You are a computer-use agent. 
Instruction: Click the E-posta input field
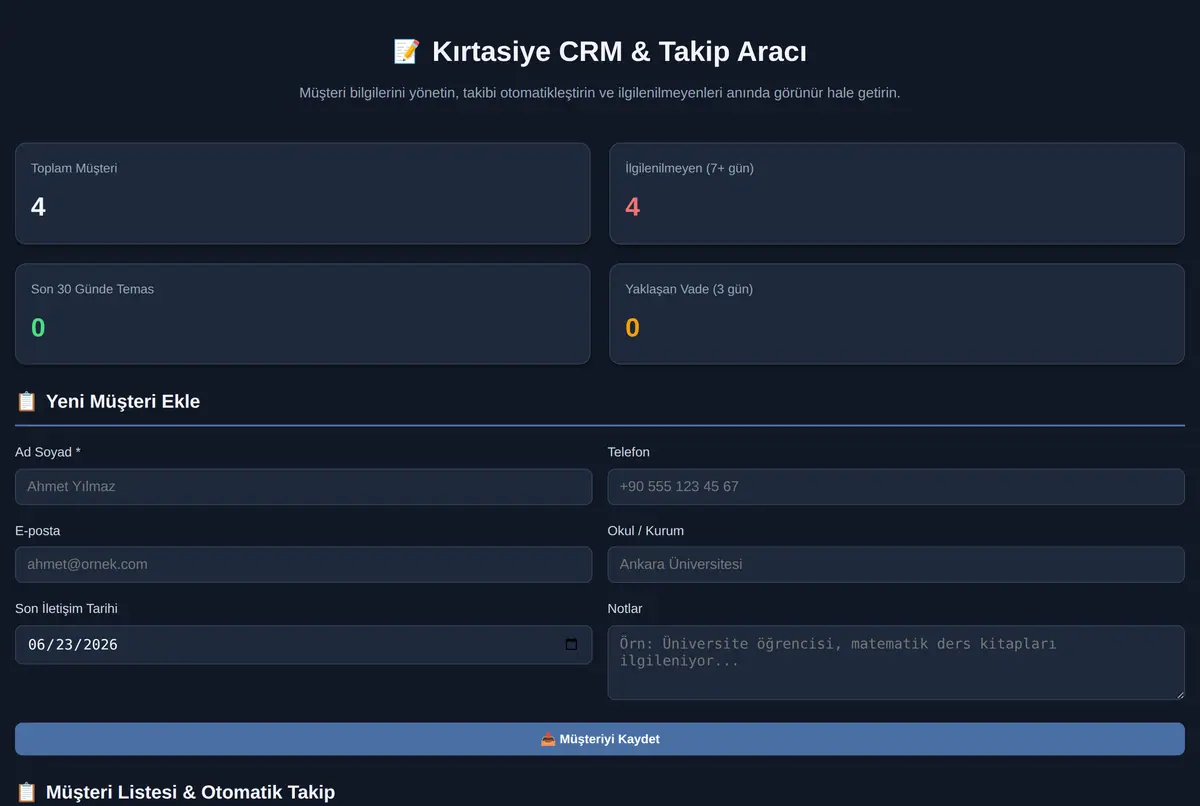(x=303, y=565)
